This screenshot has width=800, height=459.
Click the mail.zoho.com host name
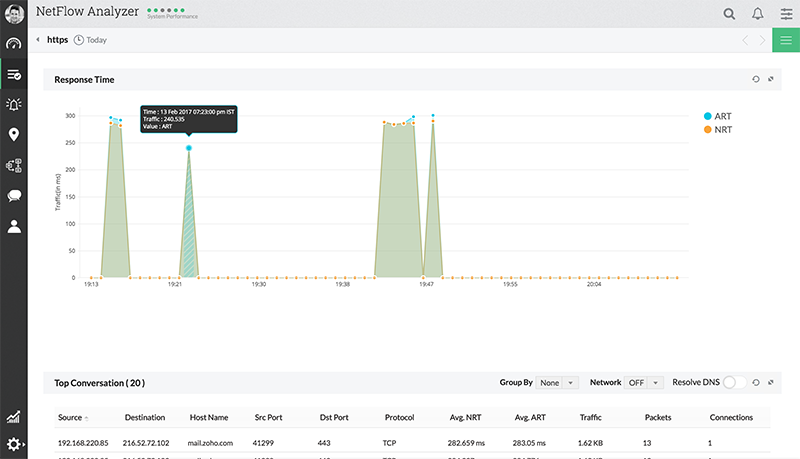click(210, 441)
